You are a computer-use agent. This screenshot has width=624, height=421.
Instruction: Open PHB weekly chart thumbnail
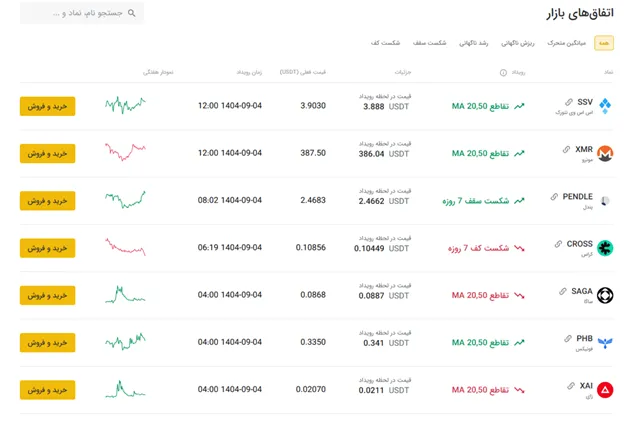(x=125, y=341)
